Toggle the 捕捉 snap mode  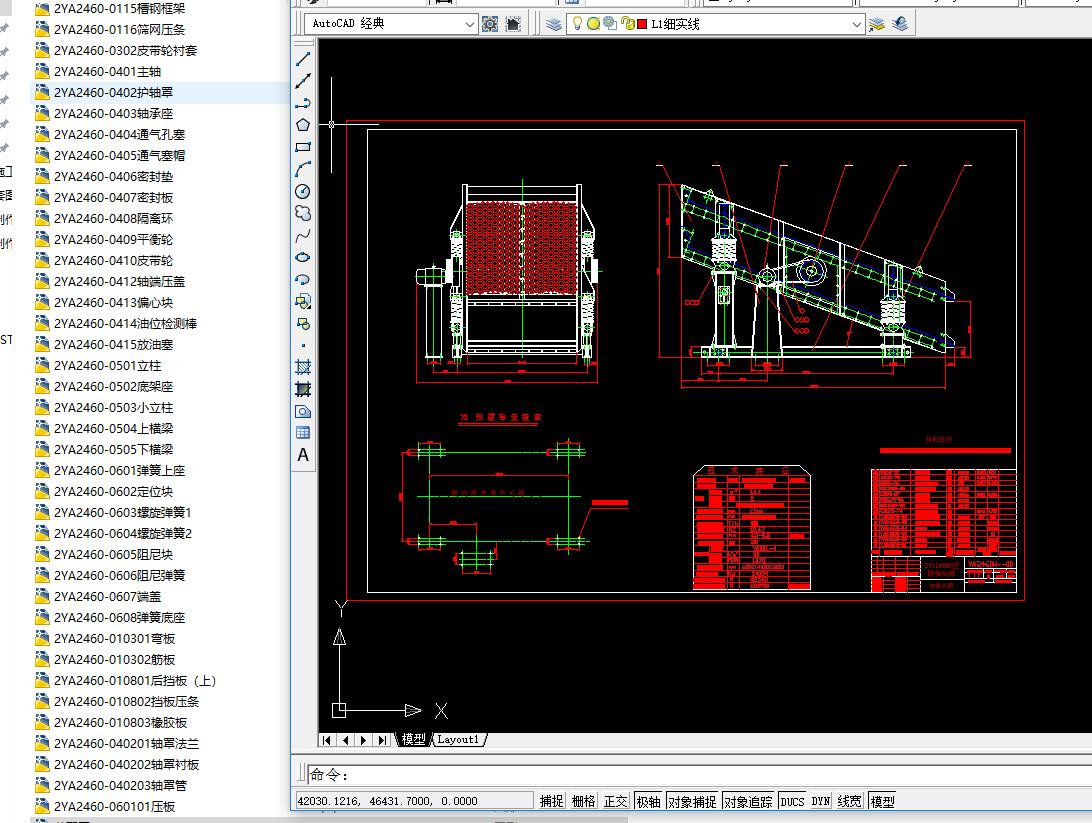coord(552,801)
